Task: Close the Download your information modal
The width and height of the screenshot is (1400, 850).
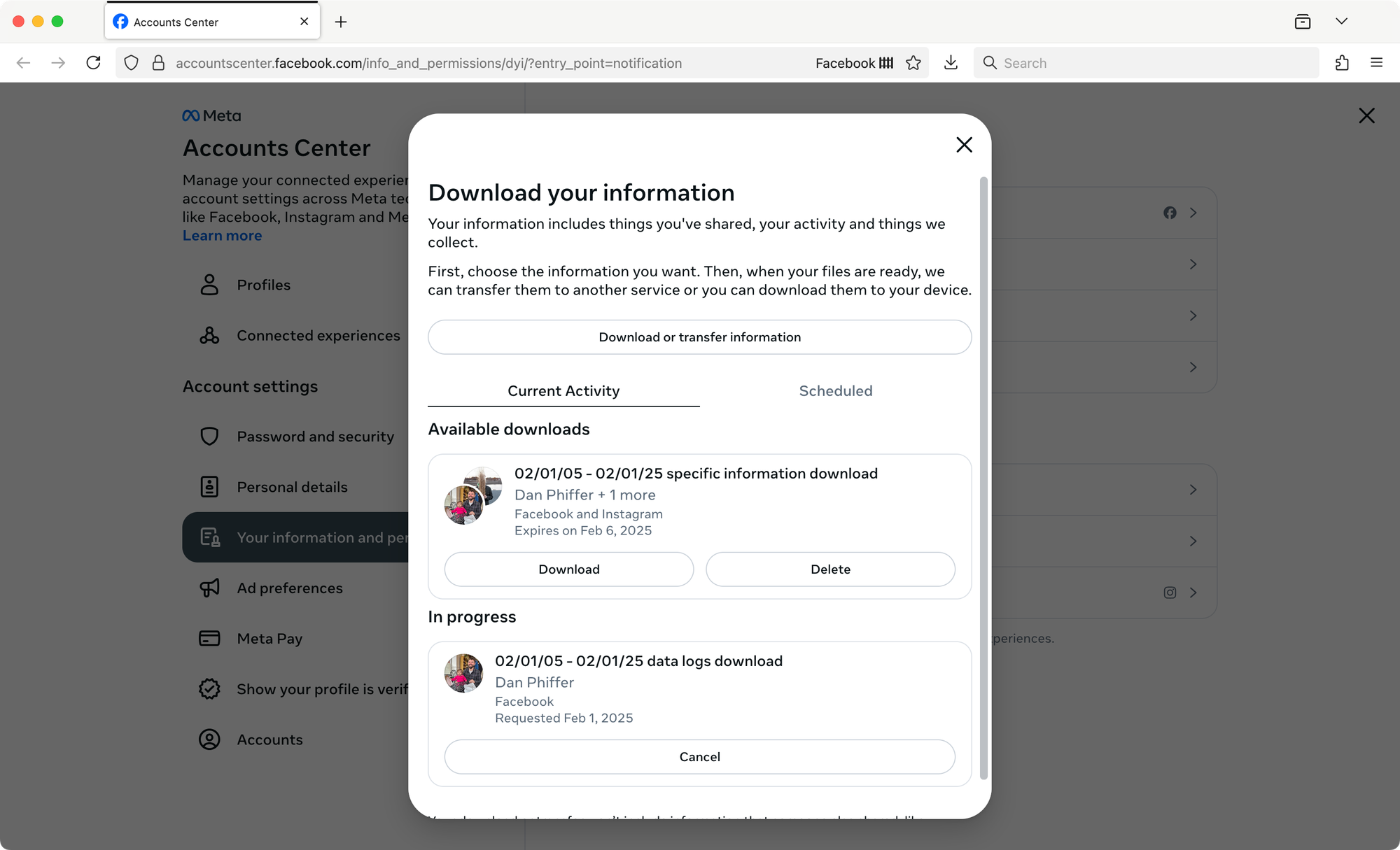Action: [x=963, y=144]
